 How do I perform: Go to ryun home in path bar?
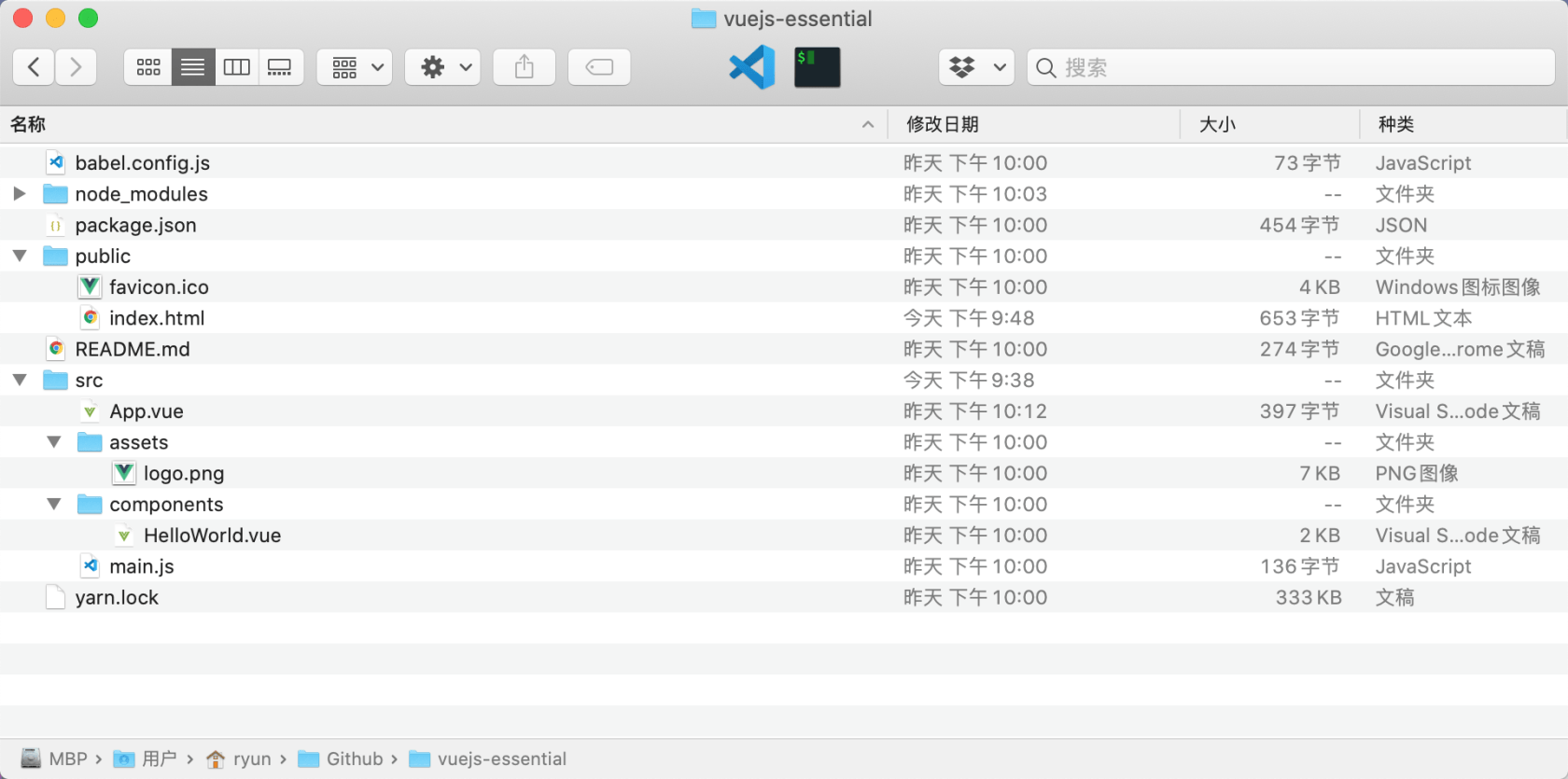(239, 758)
